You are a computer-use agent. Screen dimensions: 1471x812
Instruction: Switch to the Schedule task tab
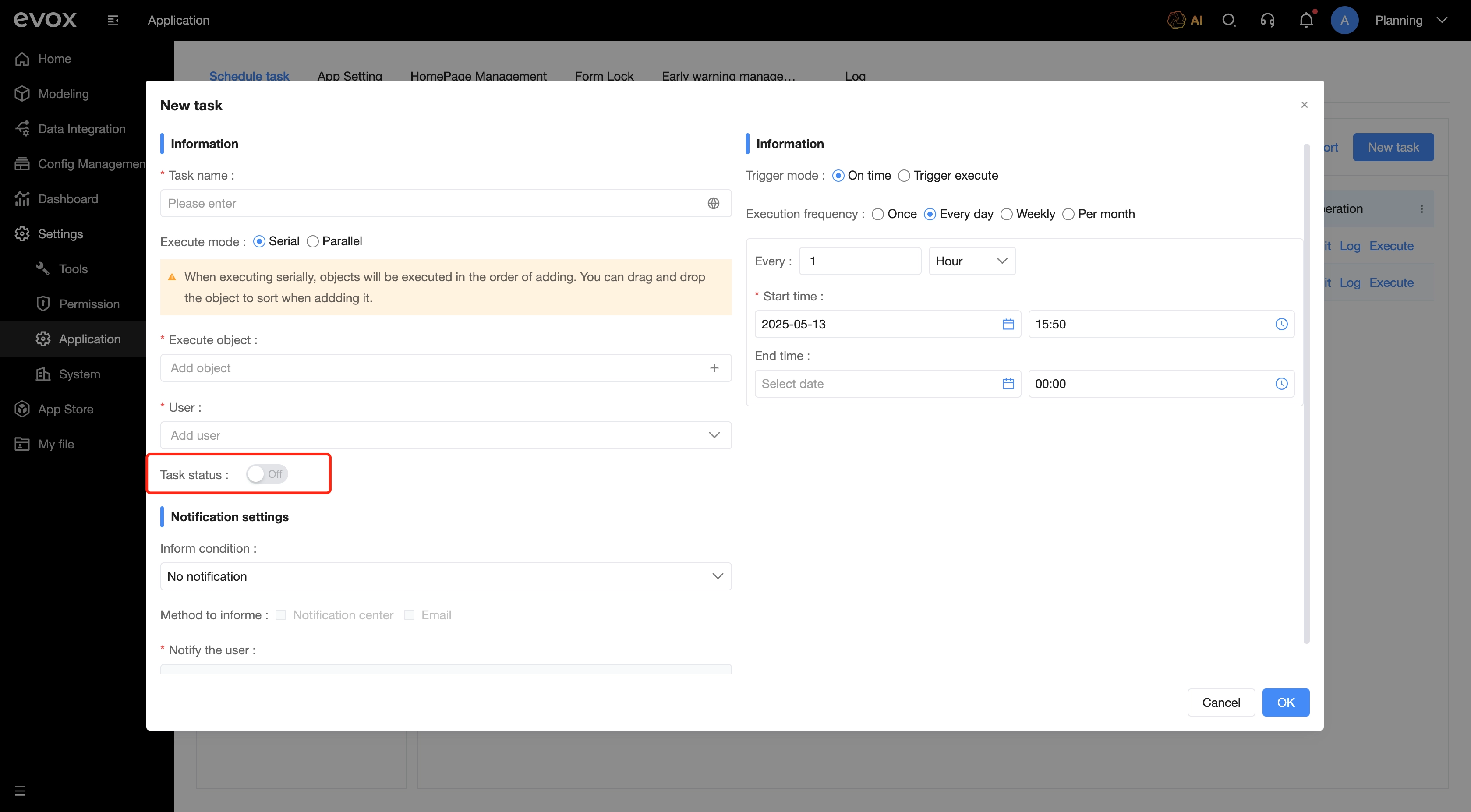(x=249, y=76)
